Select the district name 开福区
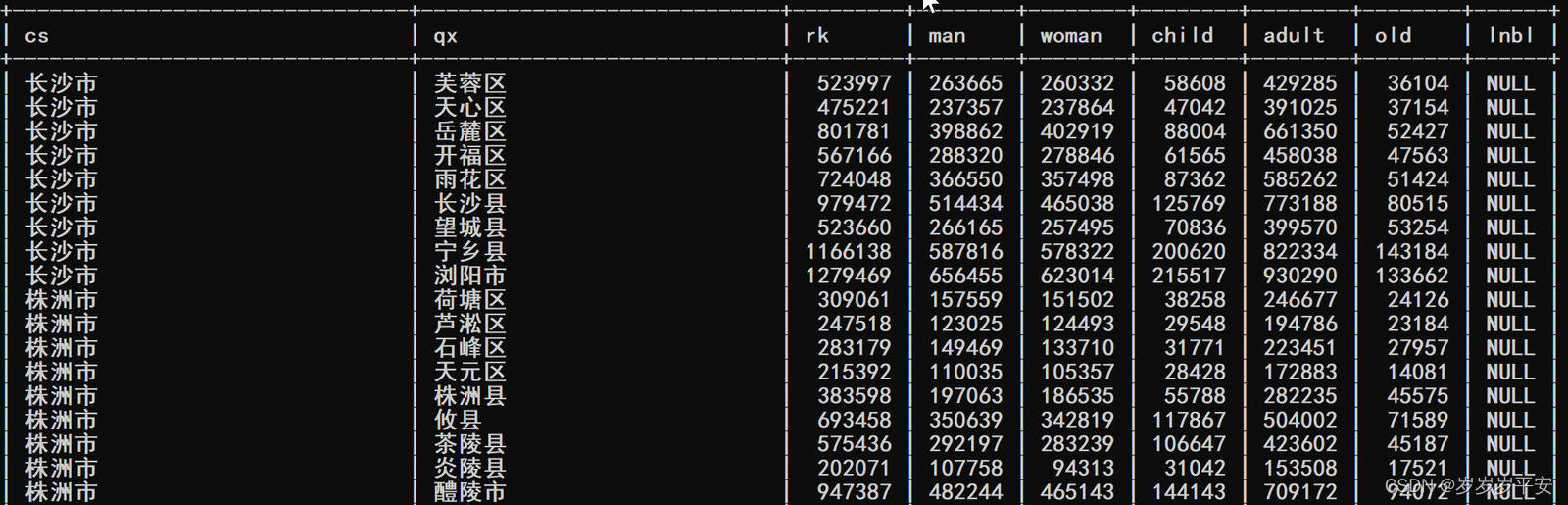 point(470,156)
